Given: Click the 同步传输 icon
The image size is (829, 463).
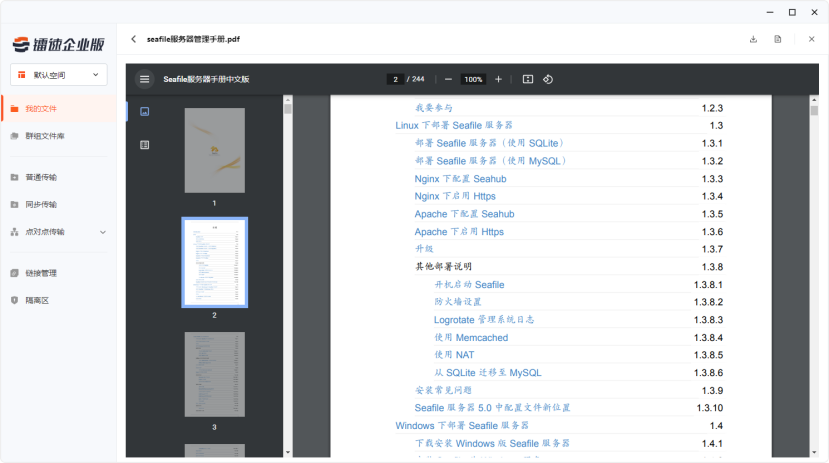Looking at the screenshot, I should 14,205.
